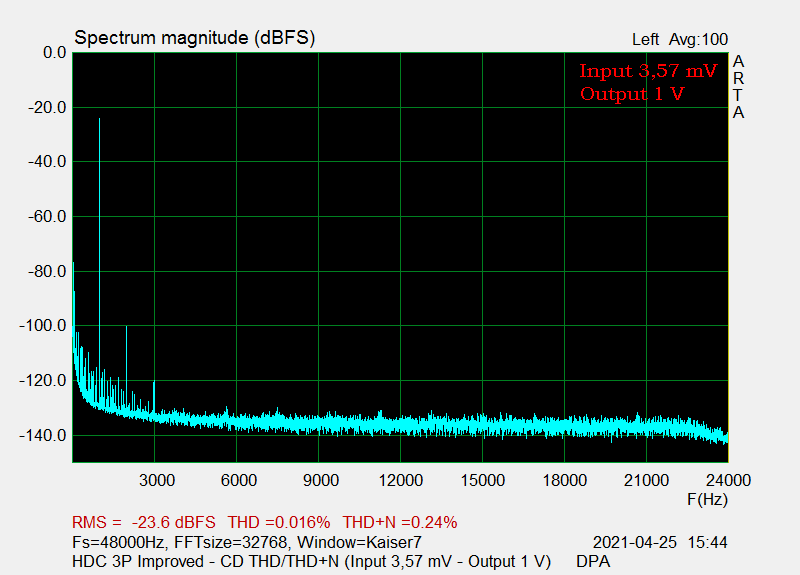The width and height of the screenshot is (800, 575).
Task: Click the 12000 frequency axis label
Action: coord(401,480)
